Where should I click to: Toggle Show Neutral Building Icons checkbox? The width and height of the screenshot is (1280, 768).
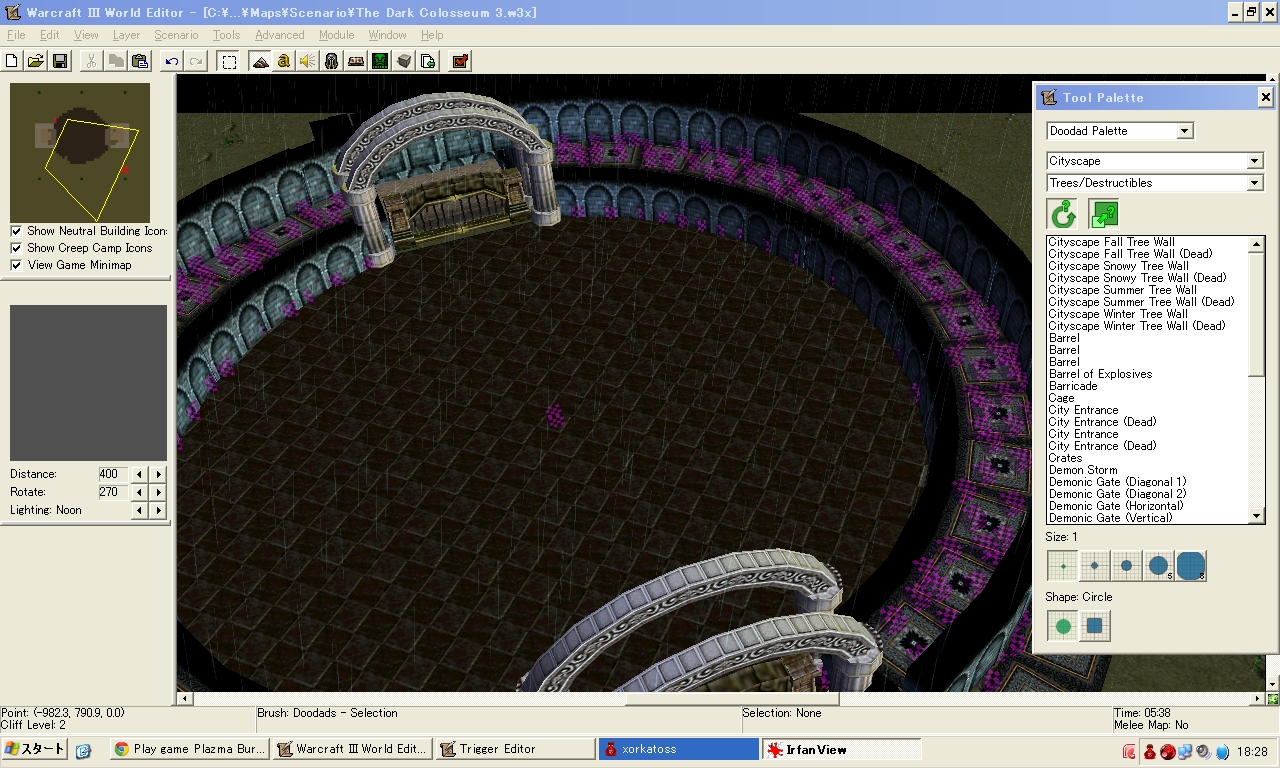tap(16, 231)
